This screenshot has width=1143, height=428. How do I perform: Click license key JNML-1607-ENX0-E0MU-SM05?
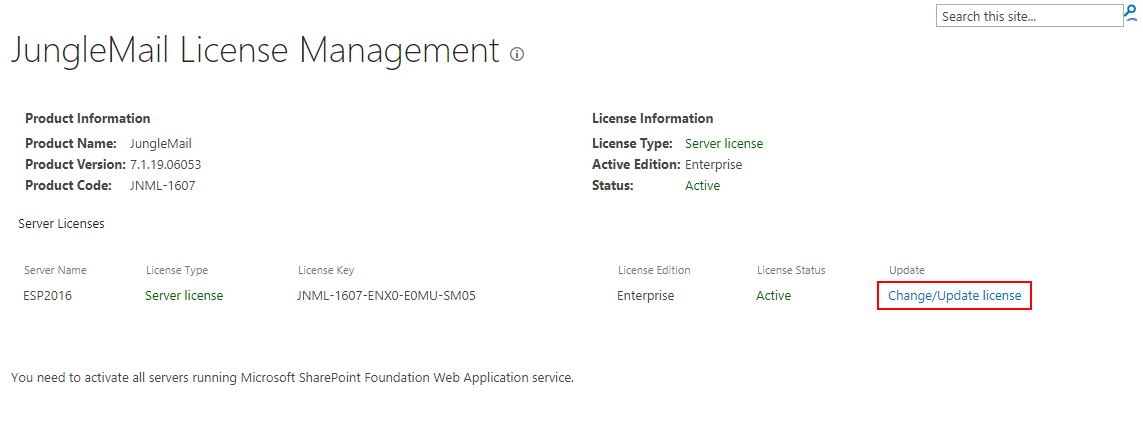[x=386, y=296]
